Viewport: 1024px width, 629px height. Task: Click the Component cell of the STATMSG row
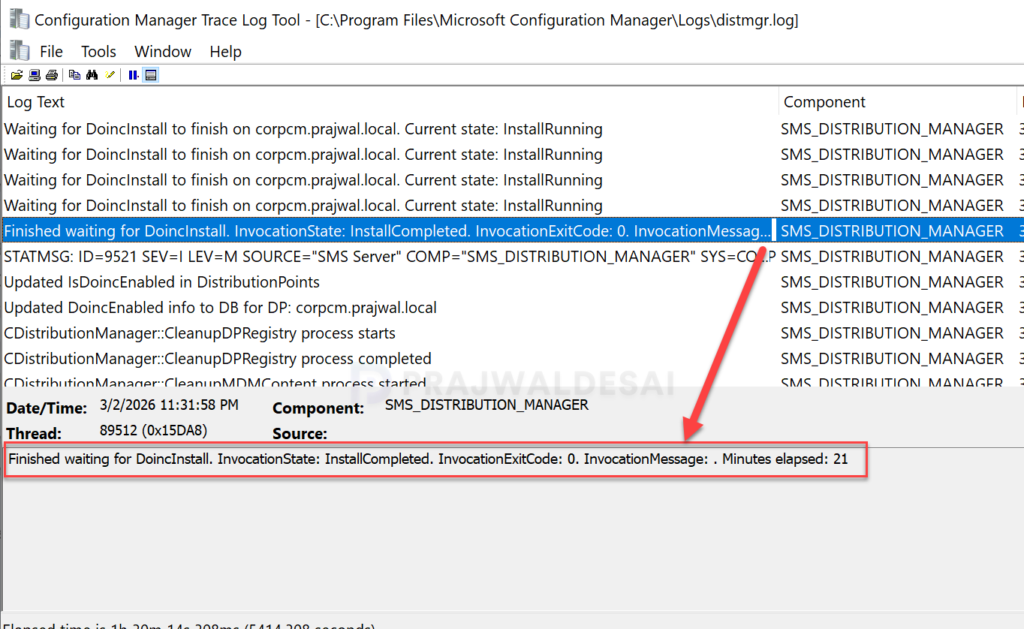click(892, 256)
